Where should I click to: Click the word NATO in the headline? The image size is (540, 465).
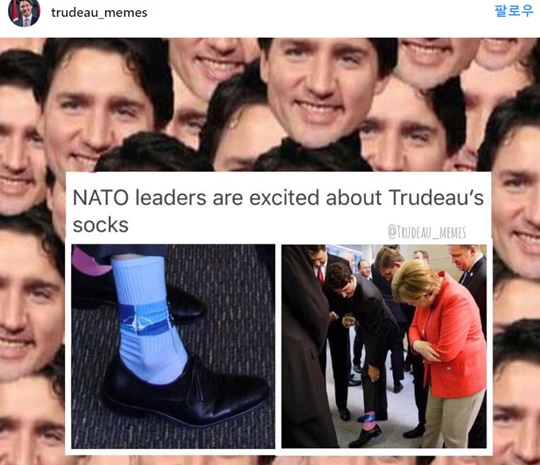pos(101,198)
